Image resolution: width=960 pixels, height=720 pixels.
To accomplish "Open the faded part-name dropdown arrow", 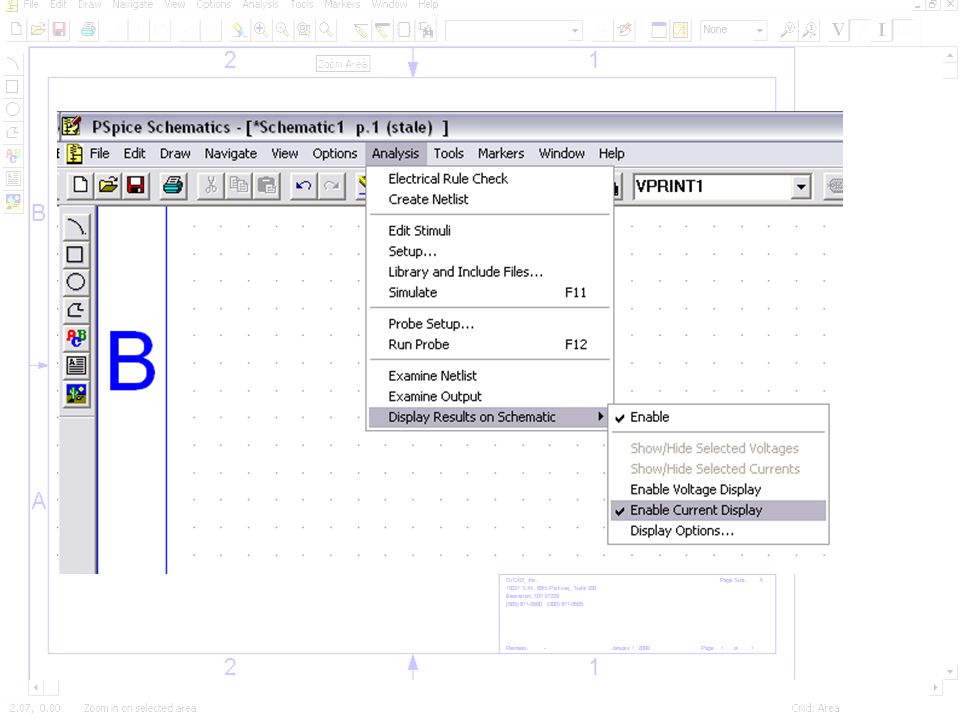I will pyautogui.click(x=574, y=30).
